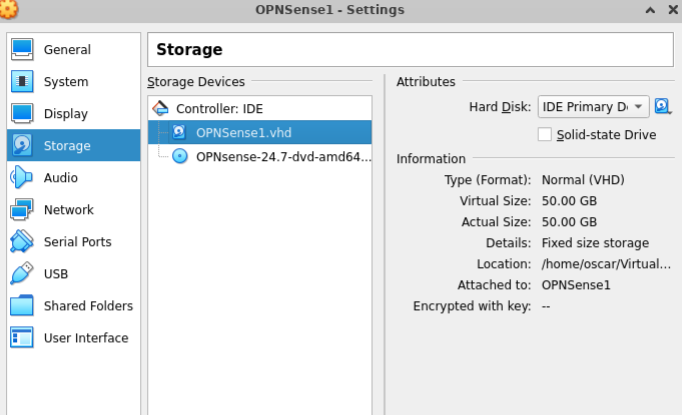Screen dimensions: 682x415
Task: Open the Network settings page
Action: (x=68, y=210)
